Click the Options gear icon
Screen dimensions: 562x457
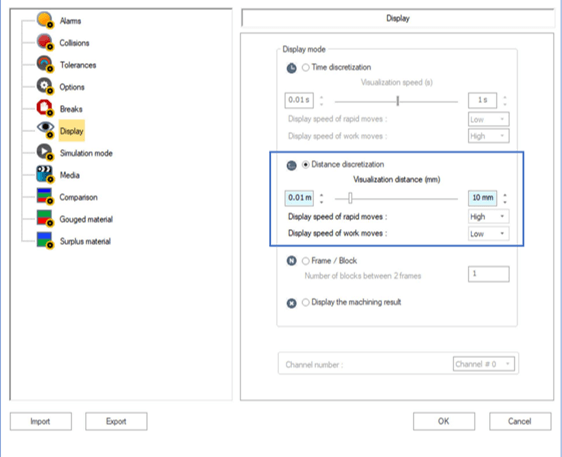[x=45, y=86]
